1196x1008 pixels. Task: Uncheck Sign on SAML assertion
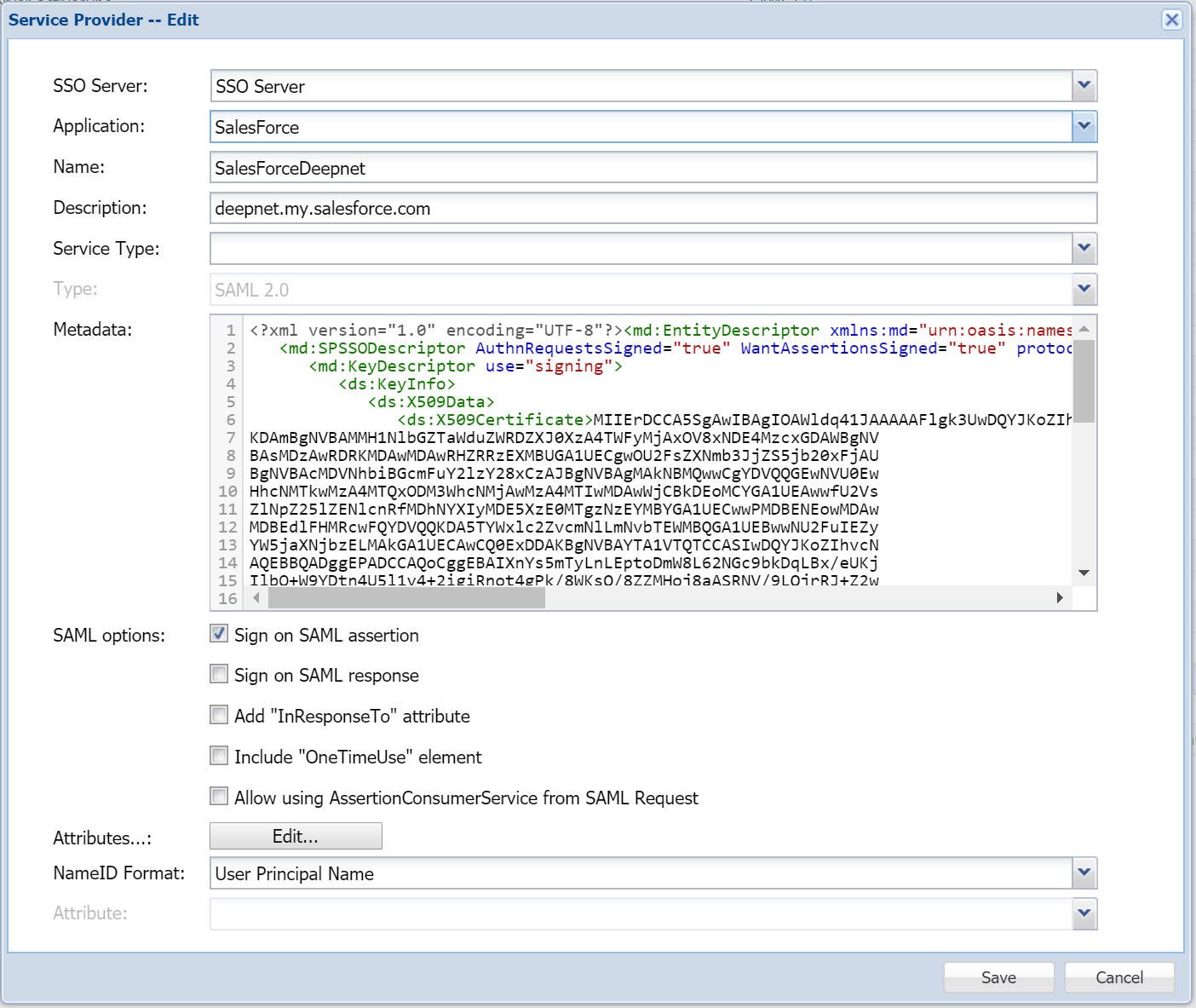(219, 634)
